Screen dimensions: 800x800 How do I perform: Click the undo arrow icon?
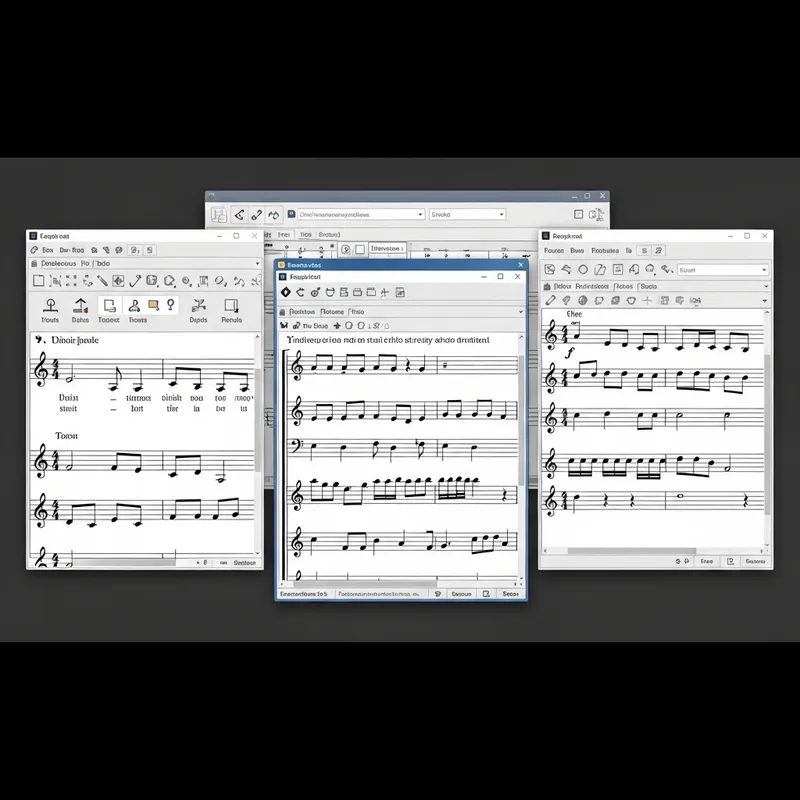299,293
